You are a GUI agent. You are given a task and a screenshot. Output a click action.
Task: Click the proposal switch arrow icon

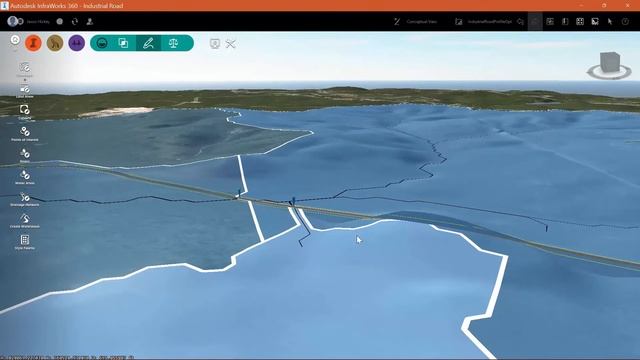(x=520, y=21)
